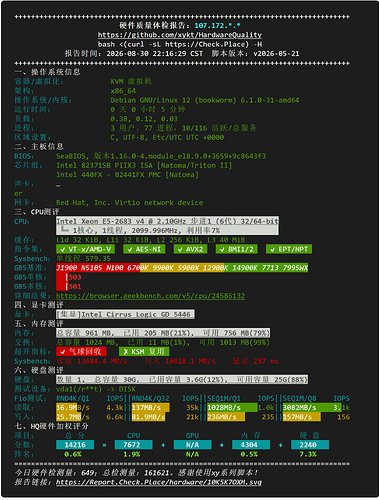Click the red 气球回收 badge
The height and width of the screenshot is (500, 379).
pos(81,352)
